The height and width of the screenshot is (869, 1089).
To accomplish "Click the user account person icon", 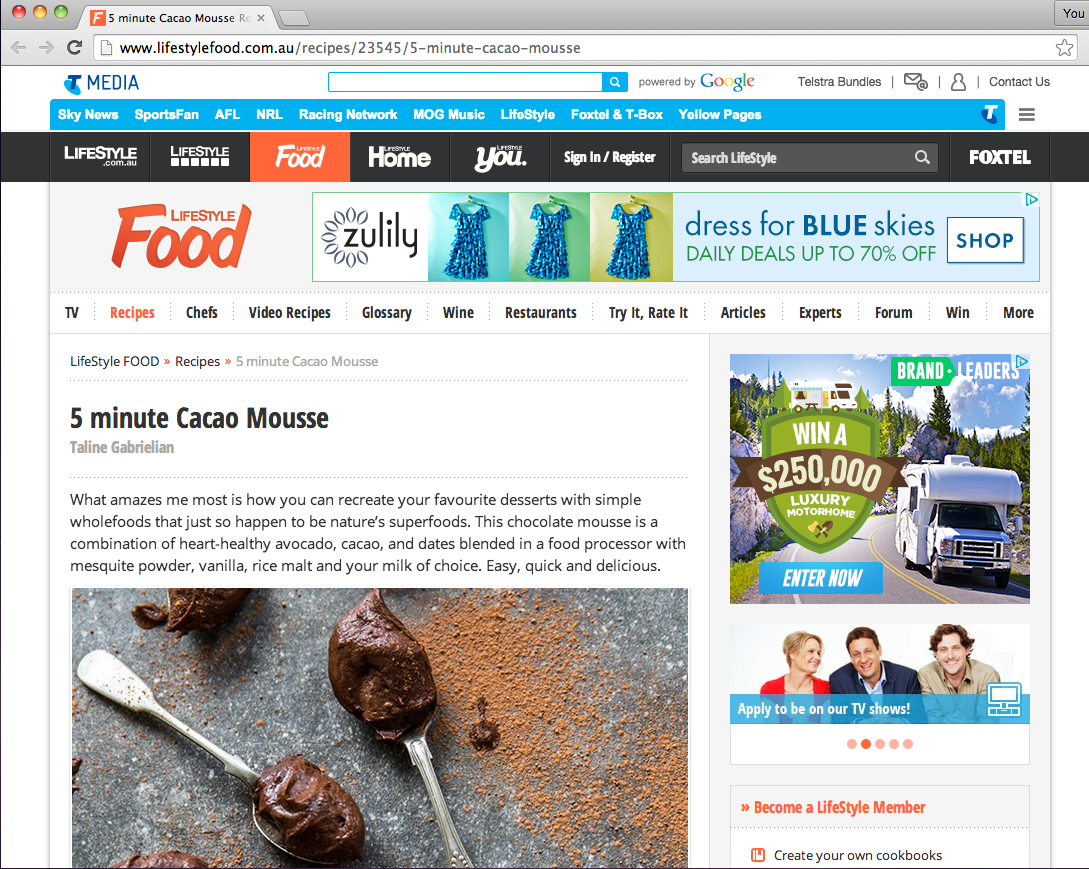I will click(958, 82).
